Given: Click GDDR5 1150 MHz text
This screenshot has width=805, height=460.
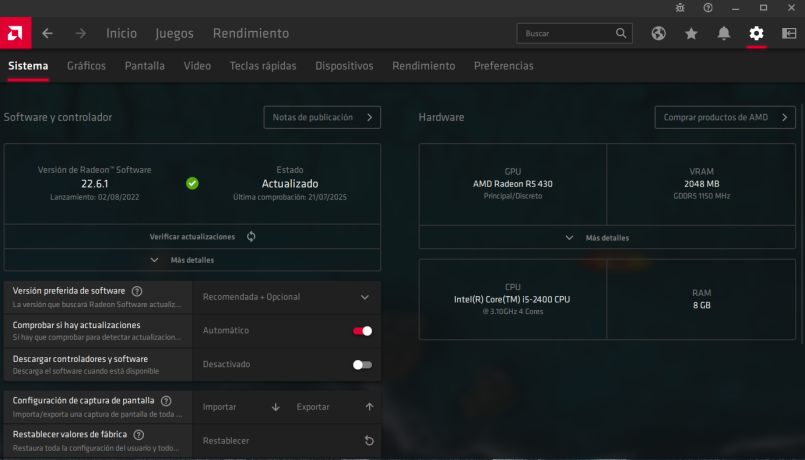Looking at the screenshot, I should 701,196.
